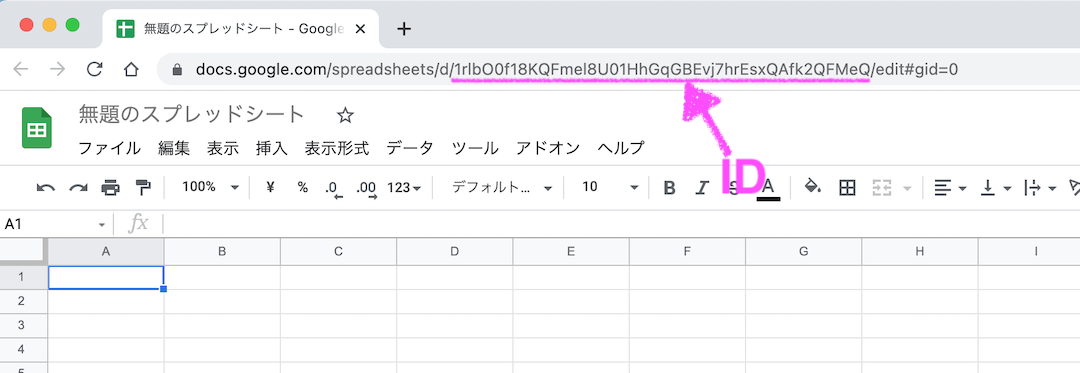This screenshot has width=1080, height=373.
Task: Open the ファイル menu
Action: coord(110,148)
